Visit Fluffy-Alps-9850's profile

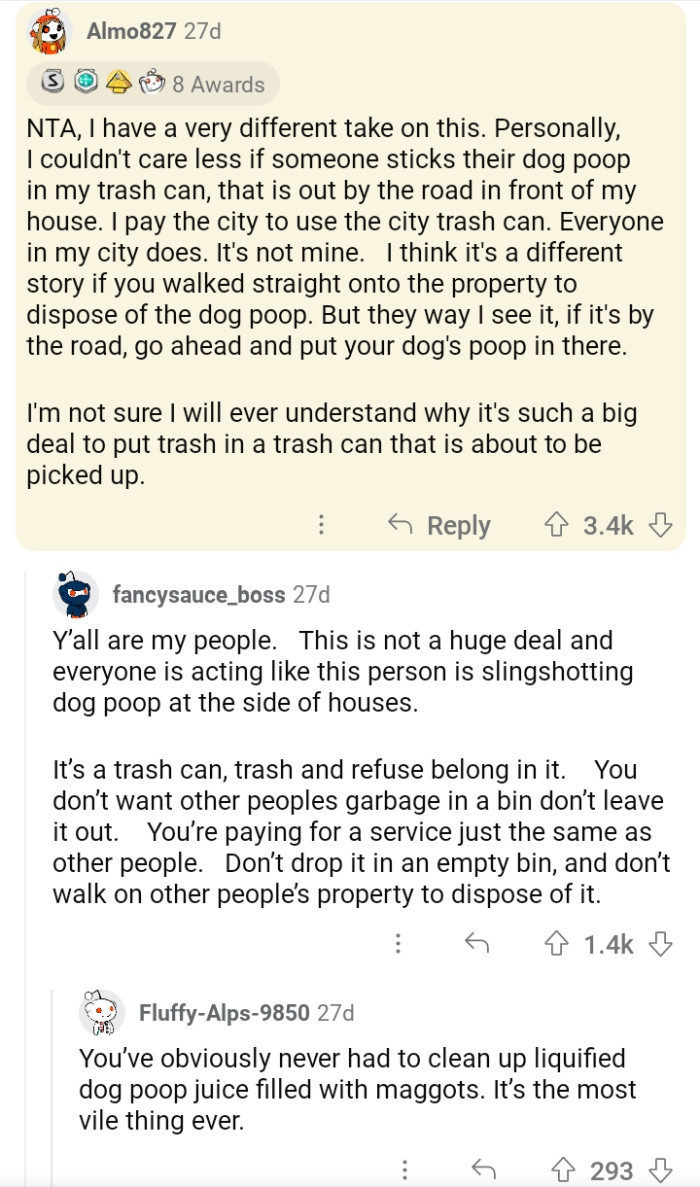(x=224, y=1012)
